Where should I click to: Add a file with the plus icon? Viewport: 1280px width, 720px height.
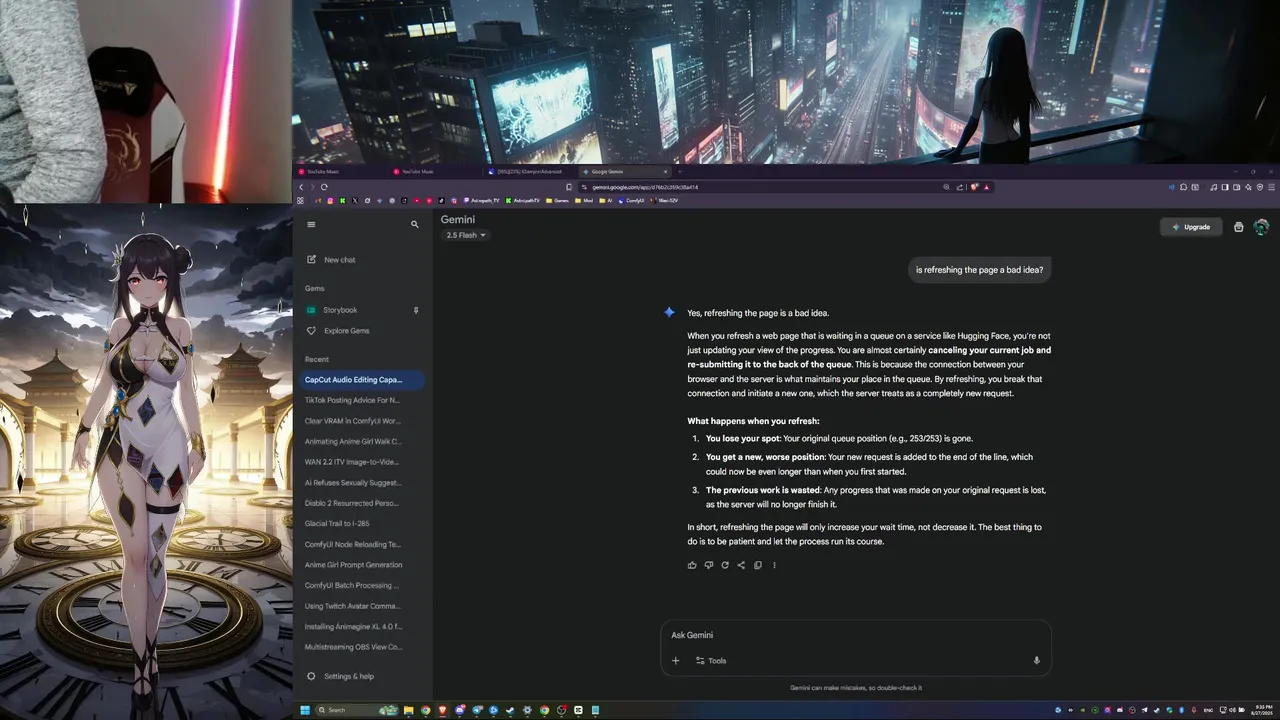click(675, 660)
